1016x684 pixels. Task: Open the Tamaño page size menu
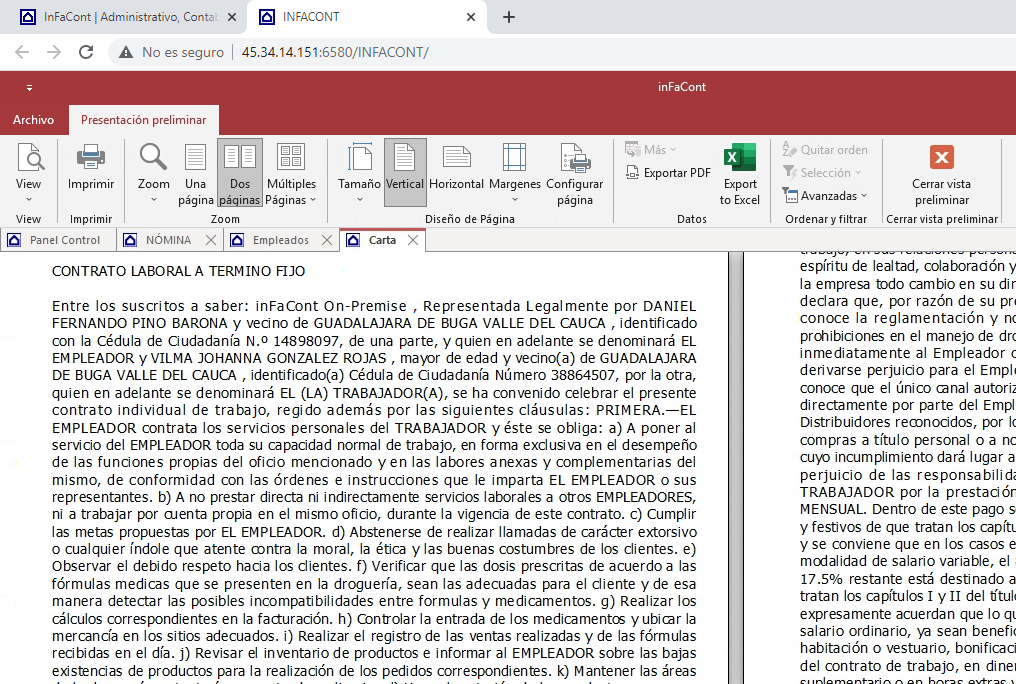click(x=359, y=172)
